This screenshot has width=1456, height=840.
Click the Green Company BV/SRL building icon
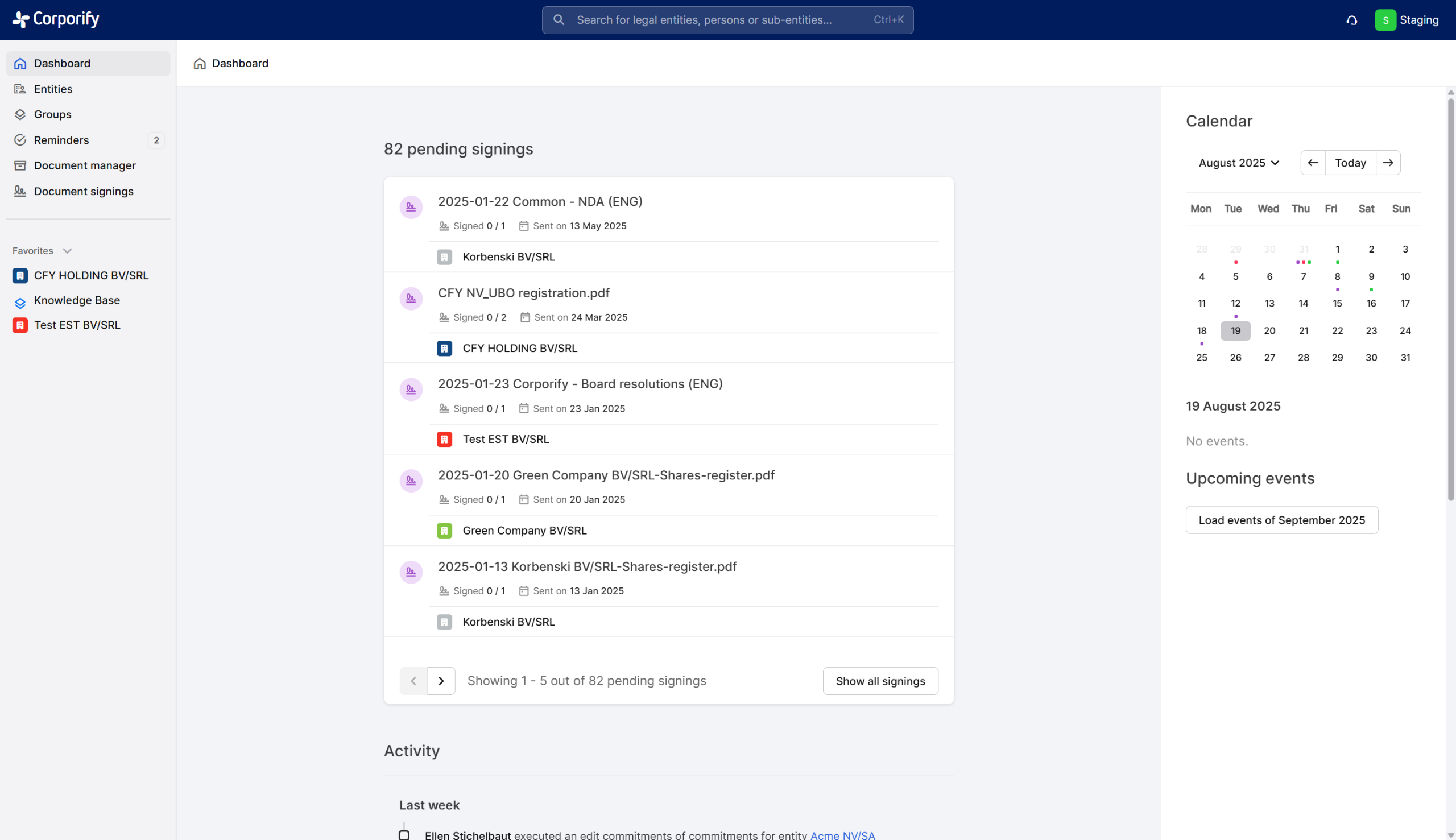click(x=444, y=531)
